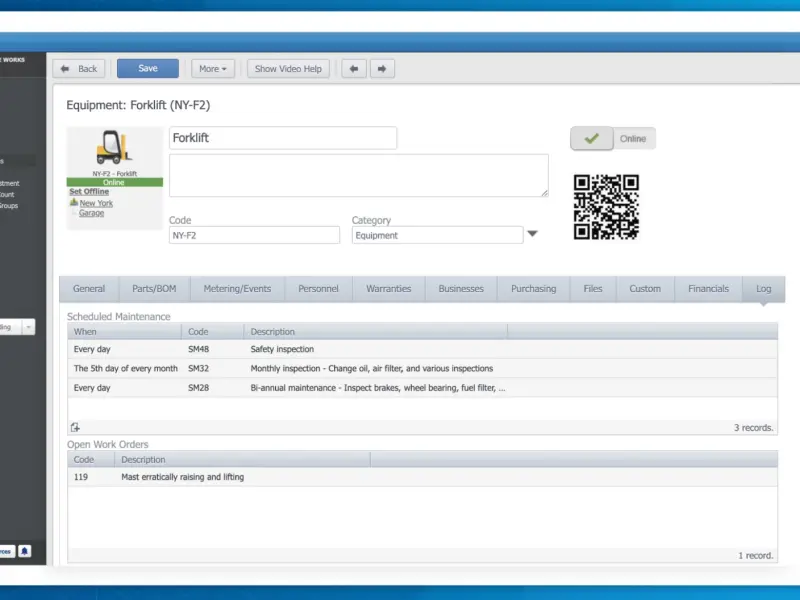Click the add scheduled maintenance icon

(75, 427)
